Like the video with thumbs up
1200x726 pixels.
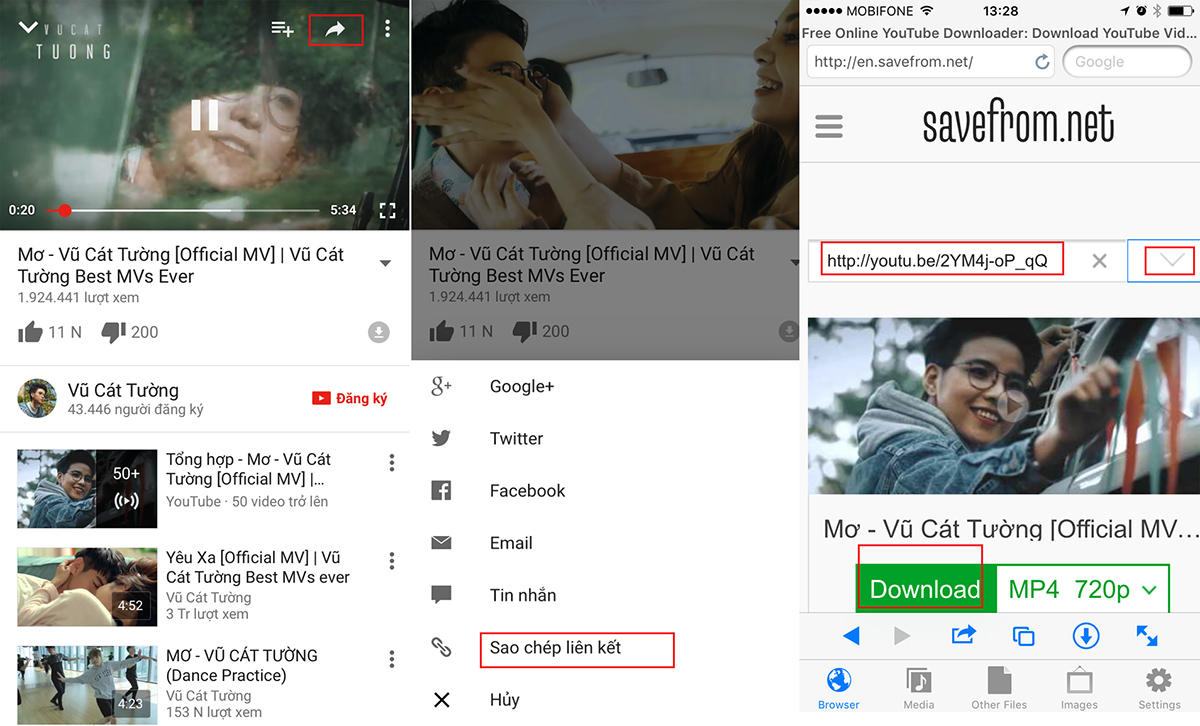[x=31, y=332]
